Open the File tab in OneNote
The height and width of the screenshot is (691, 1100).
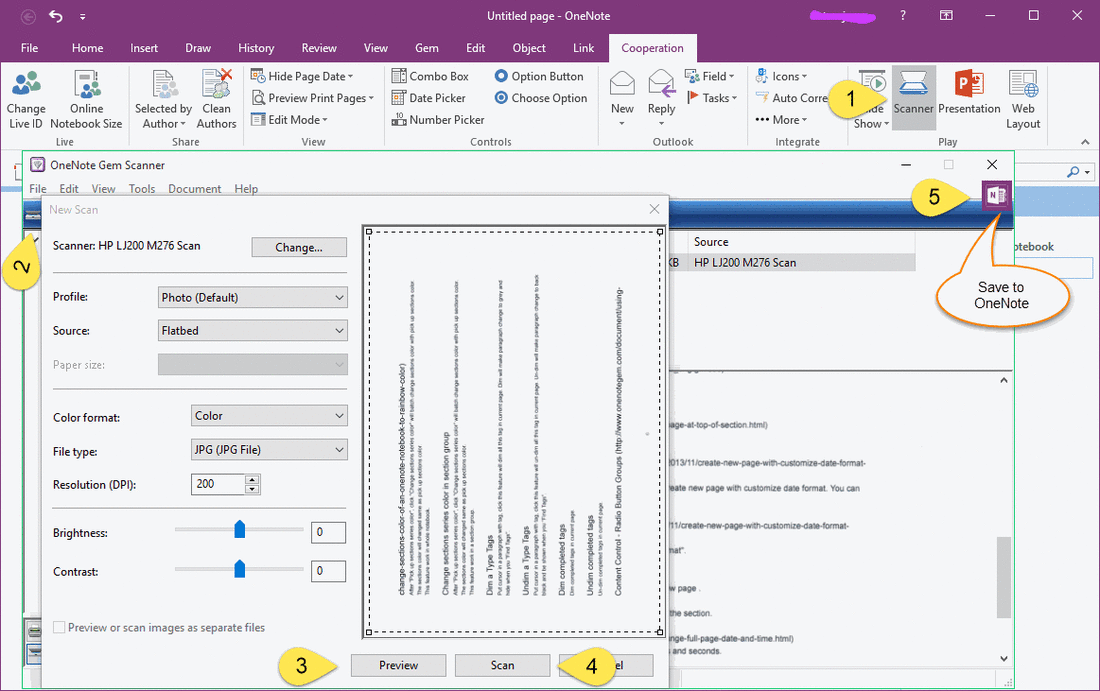point(29,48)
